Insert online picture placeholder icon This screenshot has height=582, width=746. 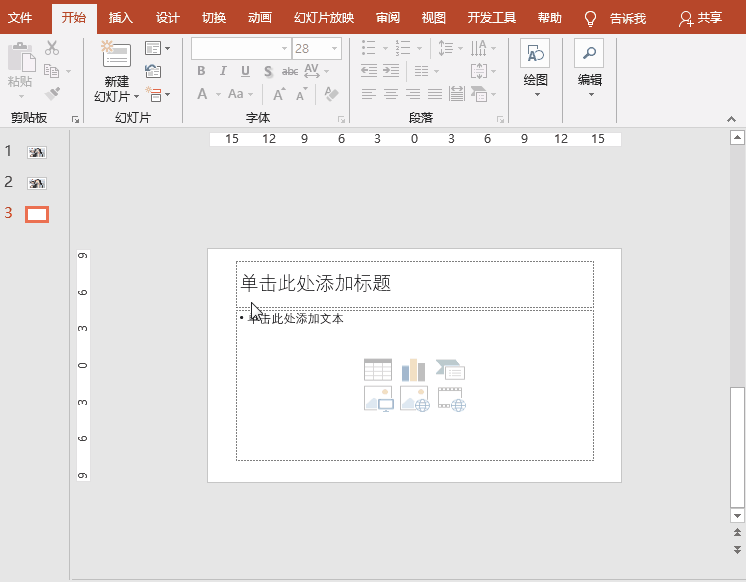click(415, 398)
